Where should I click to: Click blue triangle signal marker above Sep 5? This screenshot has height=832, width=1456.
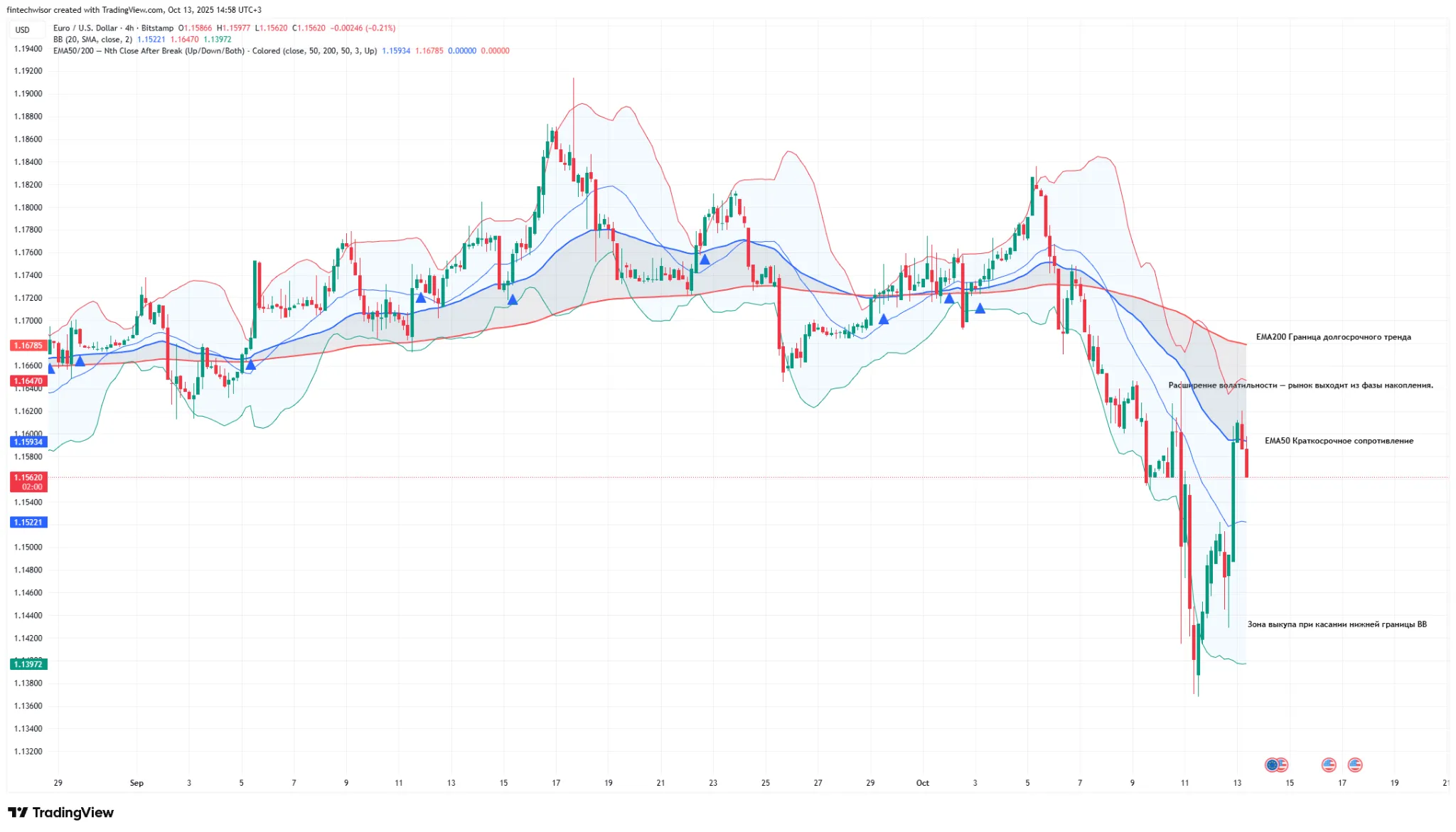pos(250,365)
